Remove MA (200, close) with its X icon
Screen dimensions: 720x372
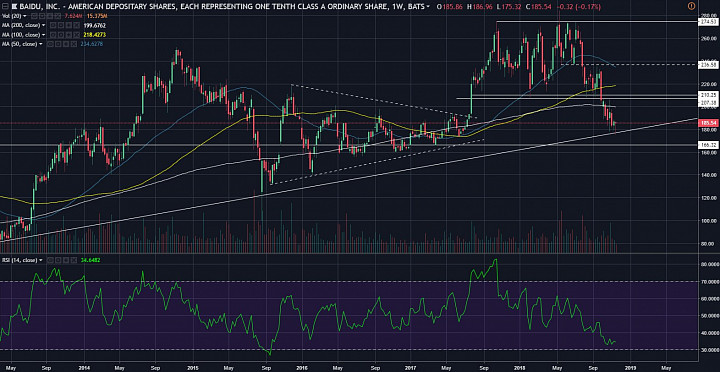pos(76,25)
